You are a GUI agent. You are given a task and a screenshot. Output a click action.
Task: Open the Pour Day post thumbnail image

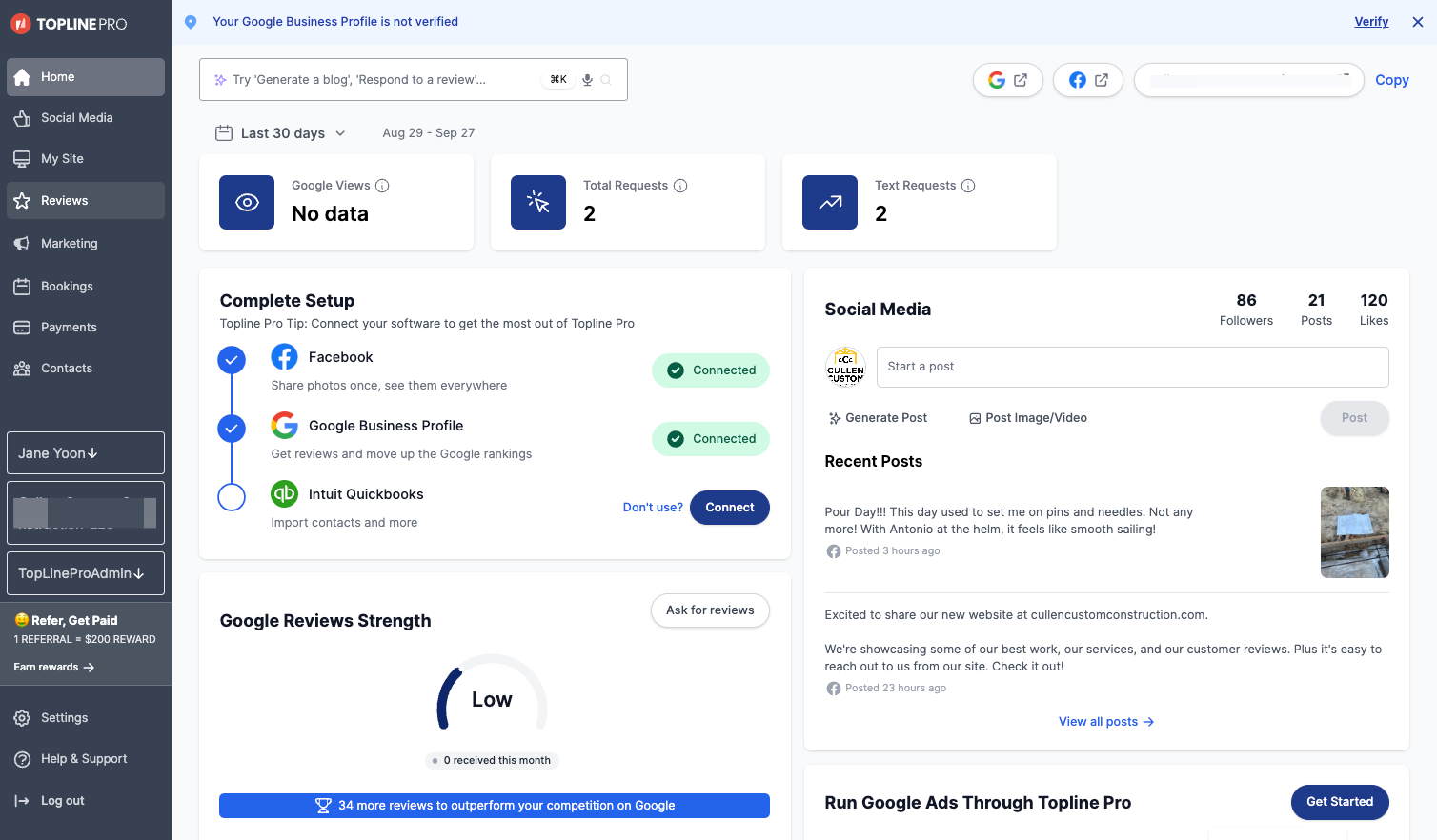1355,532
